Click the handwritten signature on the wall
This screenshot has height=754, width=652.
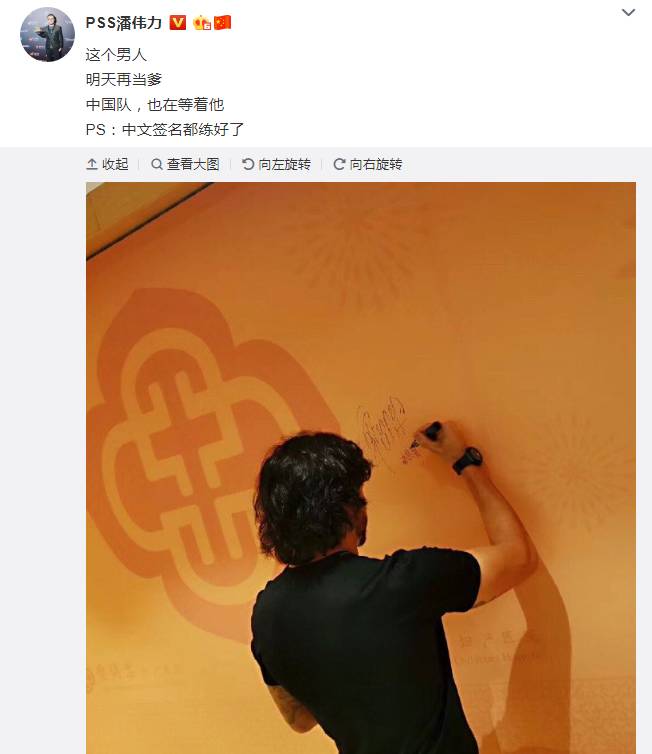[384, 428]
